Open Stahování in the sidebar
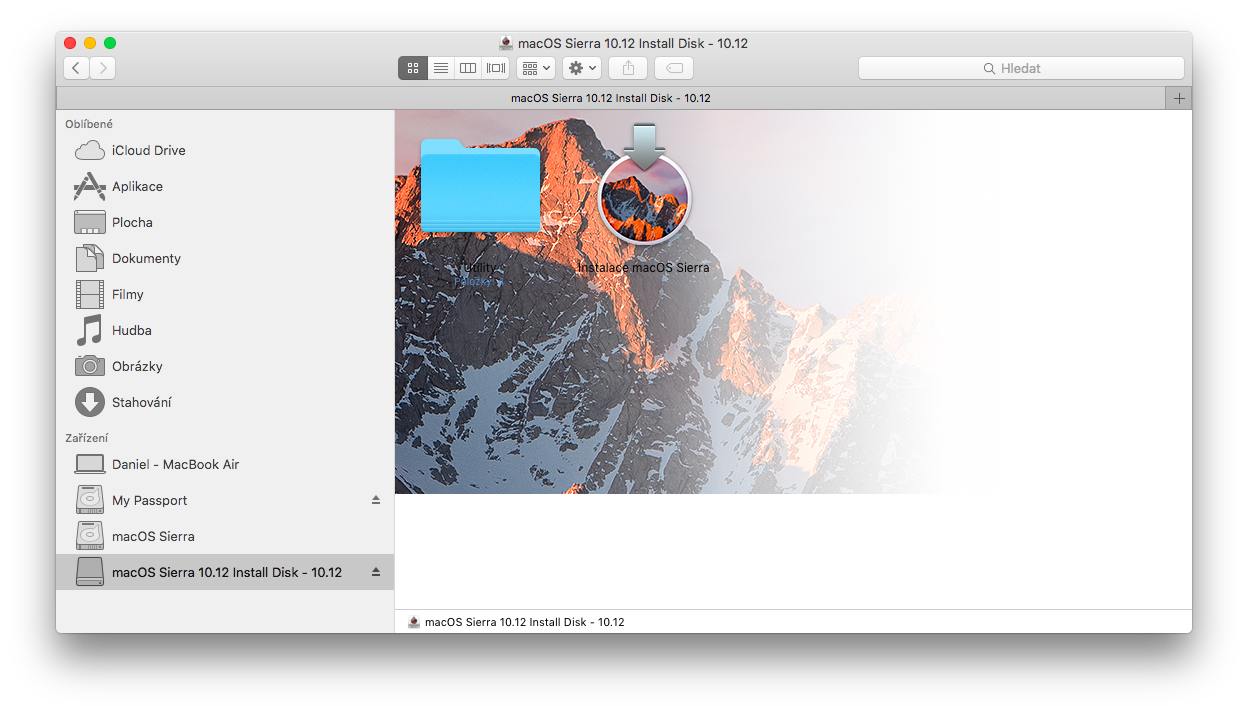The width and height of the screenshot is (1248, 713). 225,402
